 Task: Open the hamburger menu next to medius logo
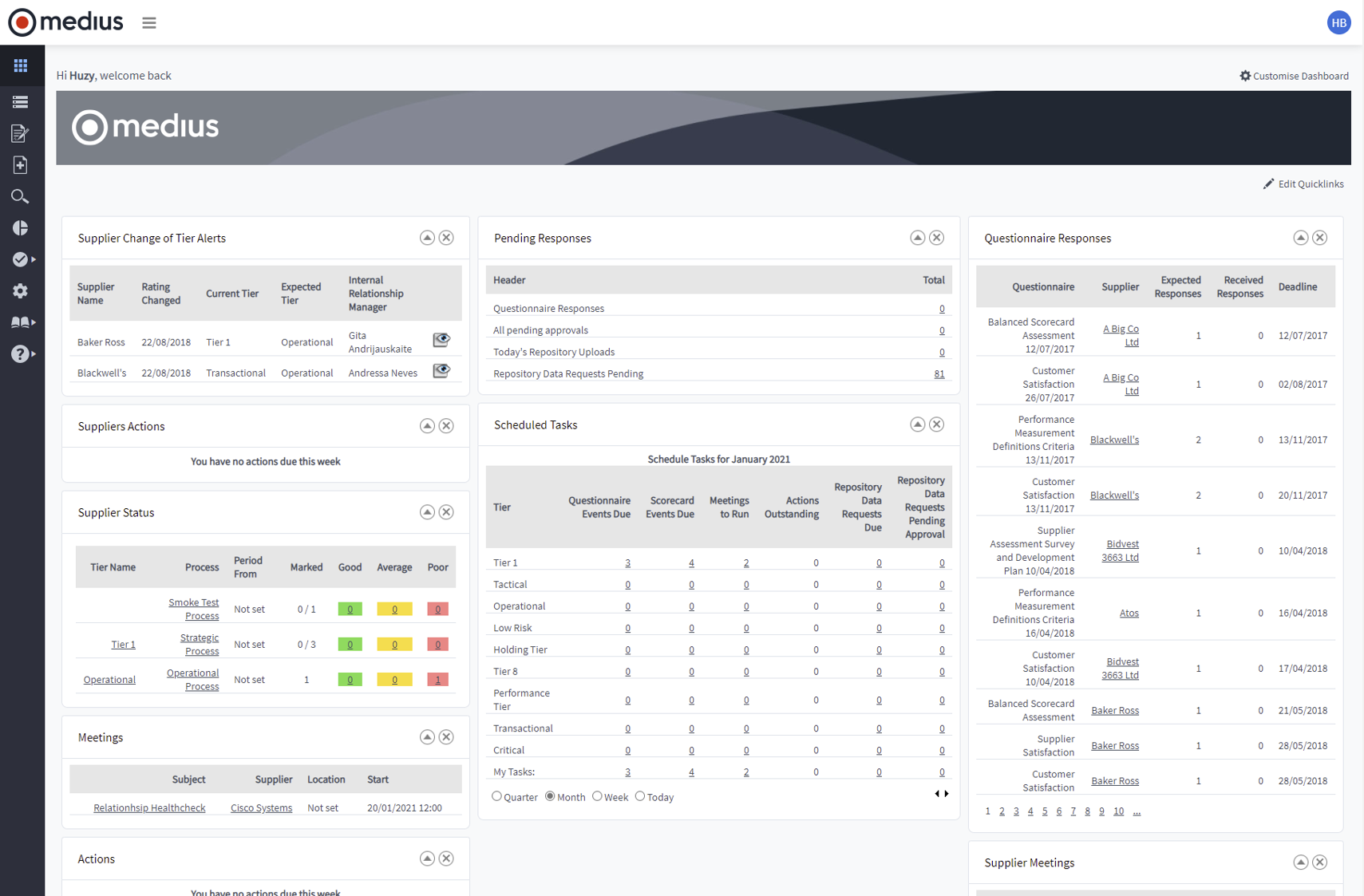click(148, 22)
